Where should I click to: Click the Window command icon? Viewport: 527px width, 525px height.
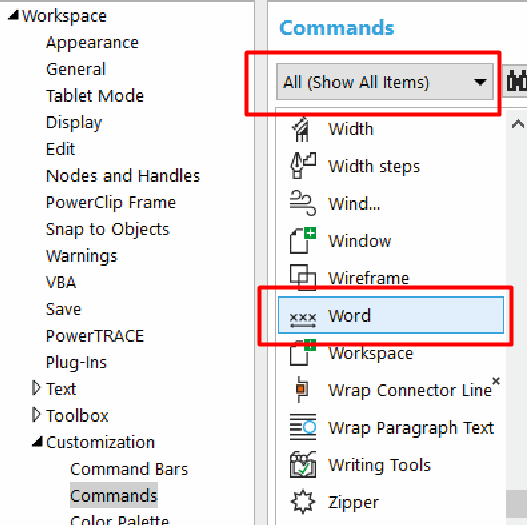[x=303, y=240]
